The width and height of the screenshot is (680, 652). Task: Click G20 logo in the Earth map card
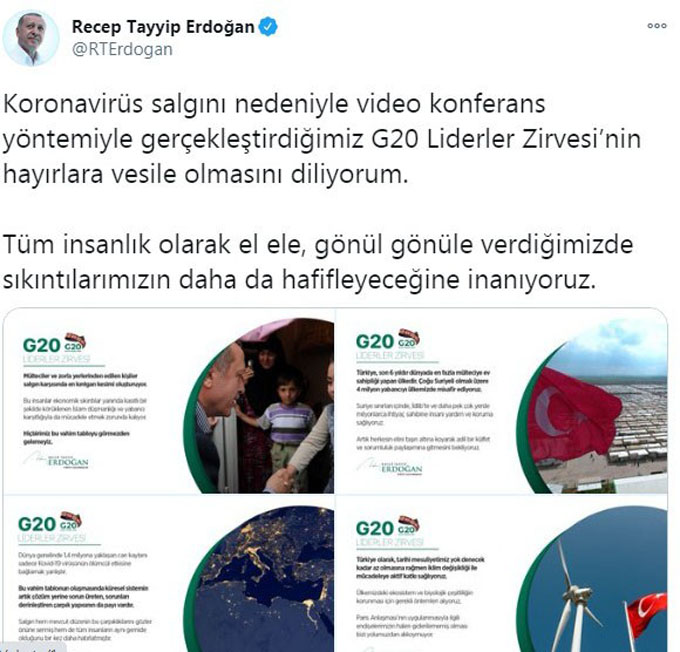[50, 522]
